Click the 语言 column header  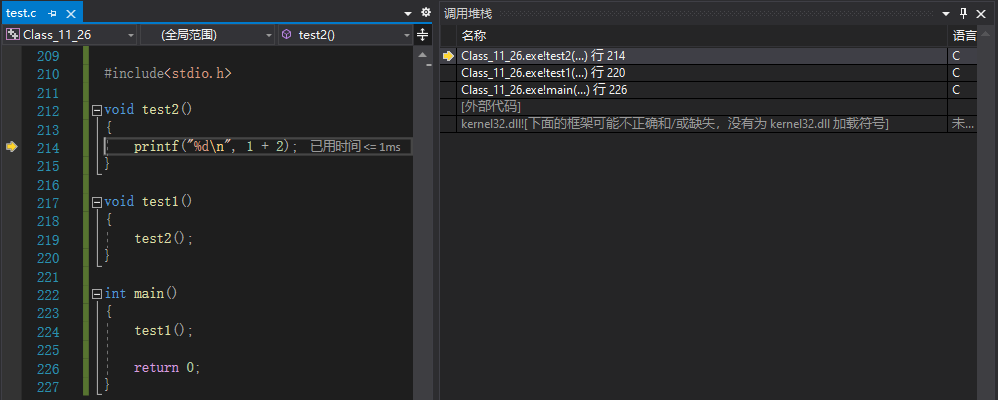[x=963, y=36]
